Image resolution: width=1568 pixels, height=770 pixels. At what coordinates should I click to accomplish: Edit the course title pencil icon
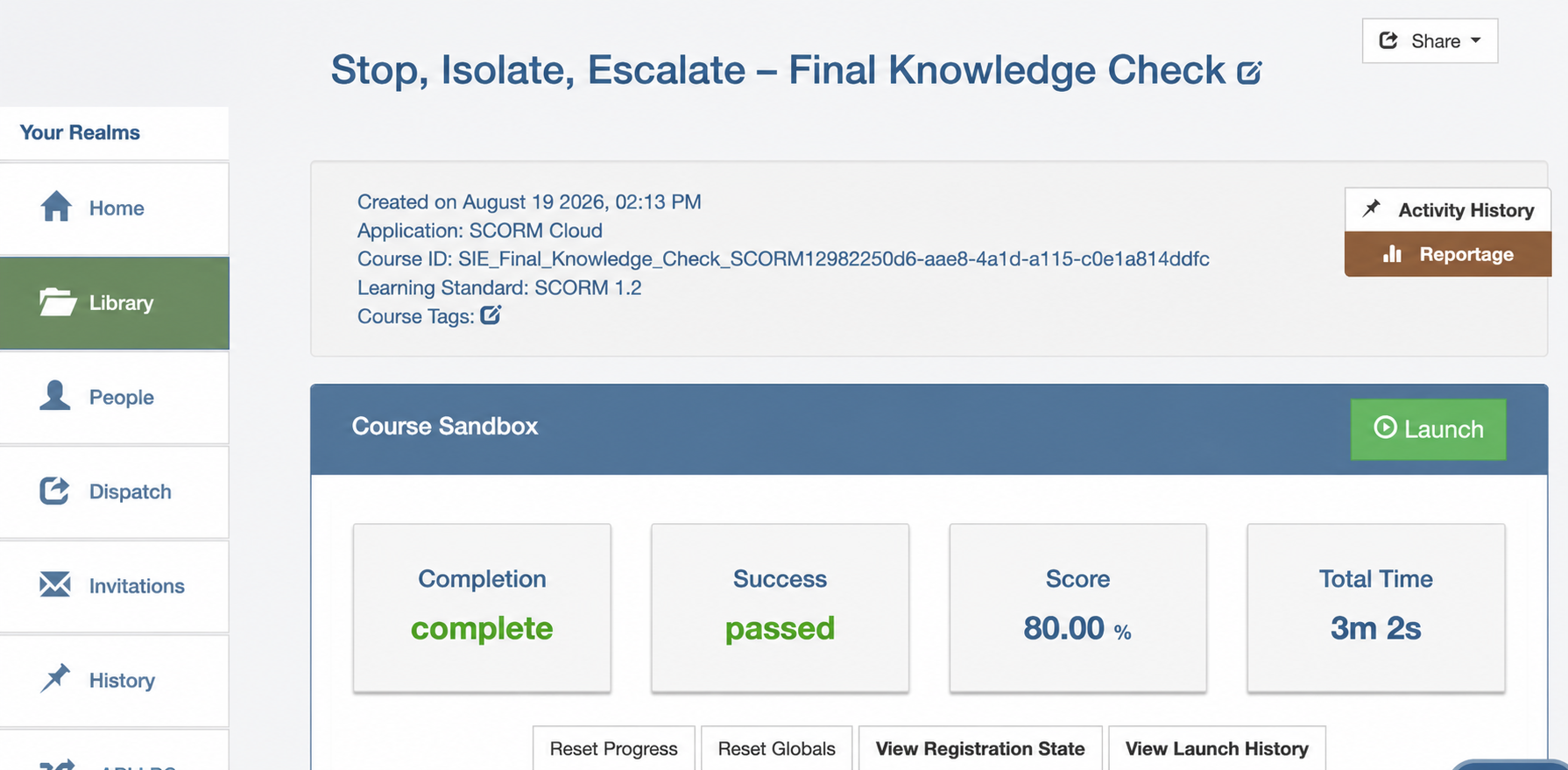tap(1249, 72)
